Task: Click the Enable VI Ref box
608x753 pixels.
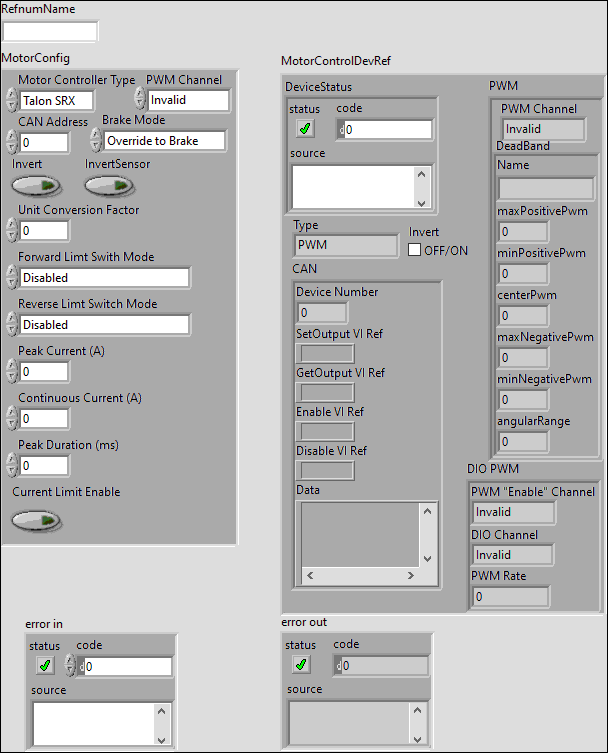Action: (325, 432)
